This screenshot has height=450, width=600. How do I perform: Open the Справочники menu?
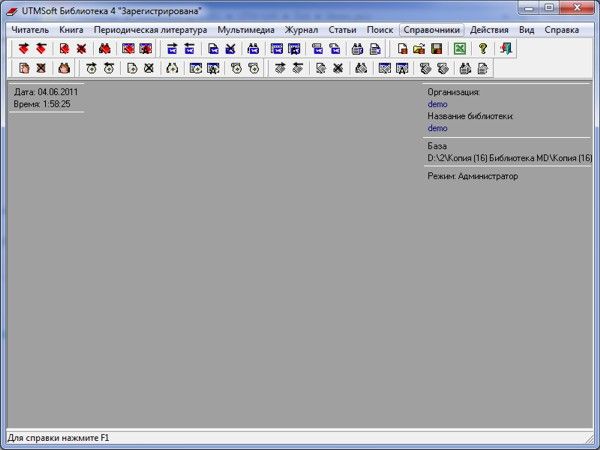pos(432,30)
